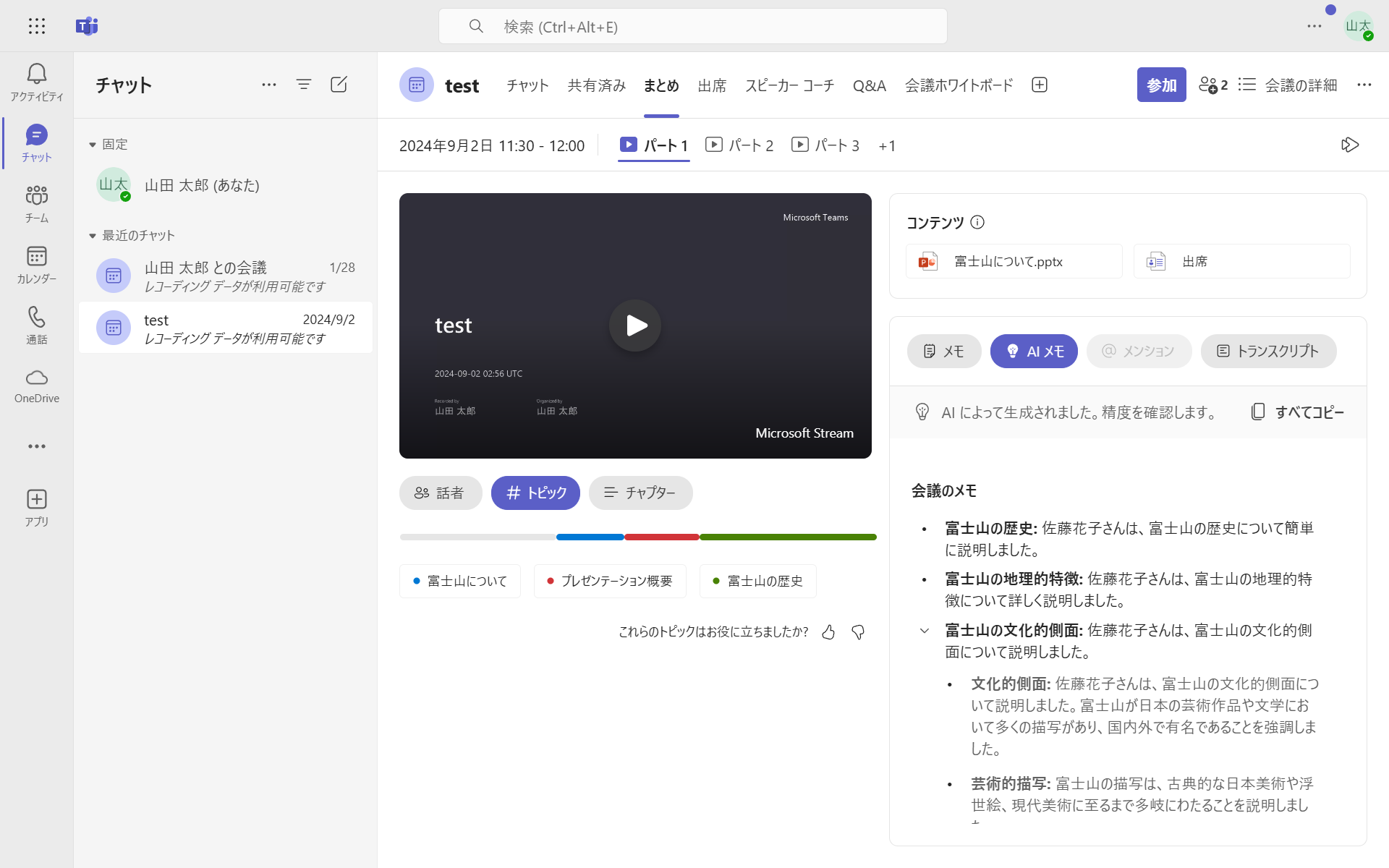This screenshot has height=868, width=1389.
Task: Switch to the 話者 (speakers) view
Action: click(440, 493)
